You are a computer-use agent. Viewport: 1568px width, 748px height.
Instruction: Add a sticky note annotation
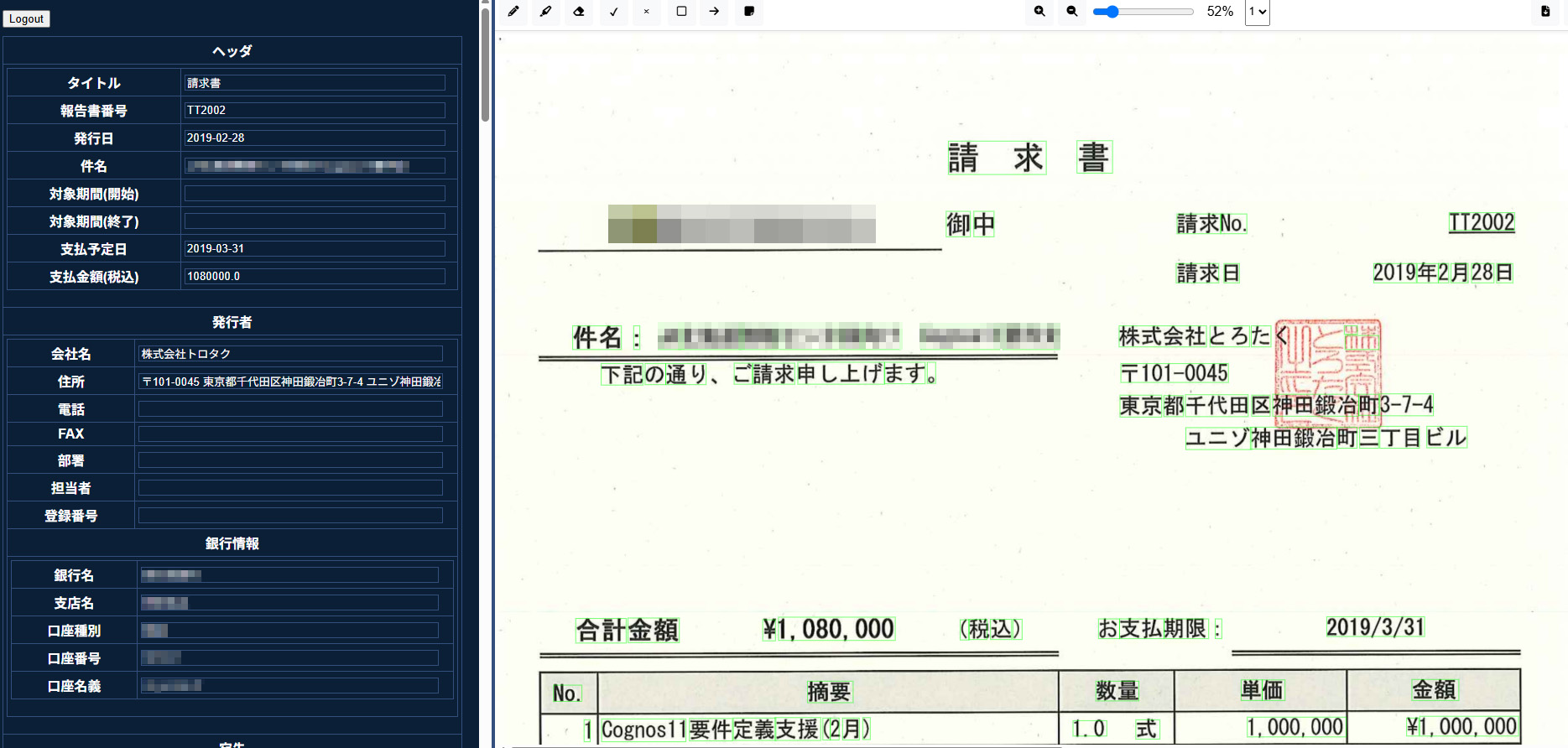(749, 12)
